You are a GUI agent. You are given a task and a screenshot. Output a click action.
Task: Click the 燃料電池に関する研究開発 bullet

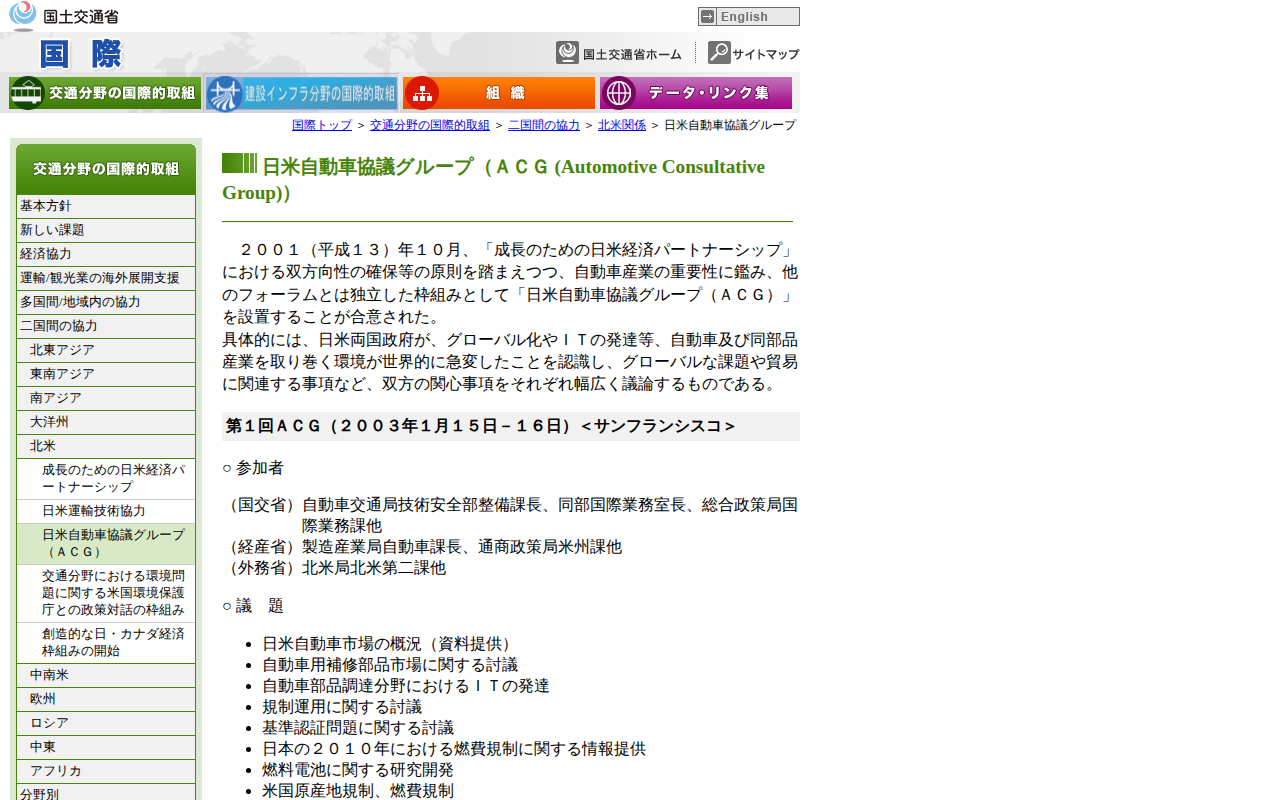[x=358, y=770]
